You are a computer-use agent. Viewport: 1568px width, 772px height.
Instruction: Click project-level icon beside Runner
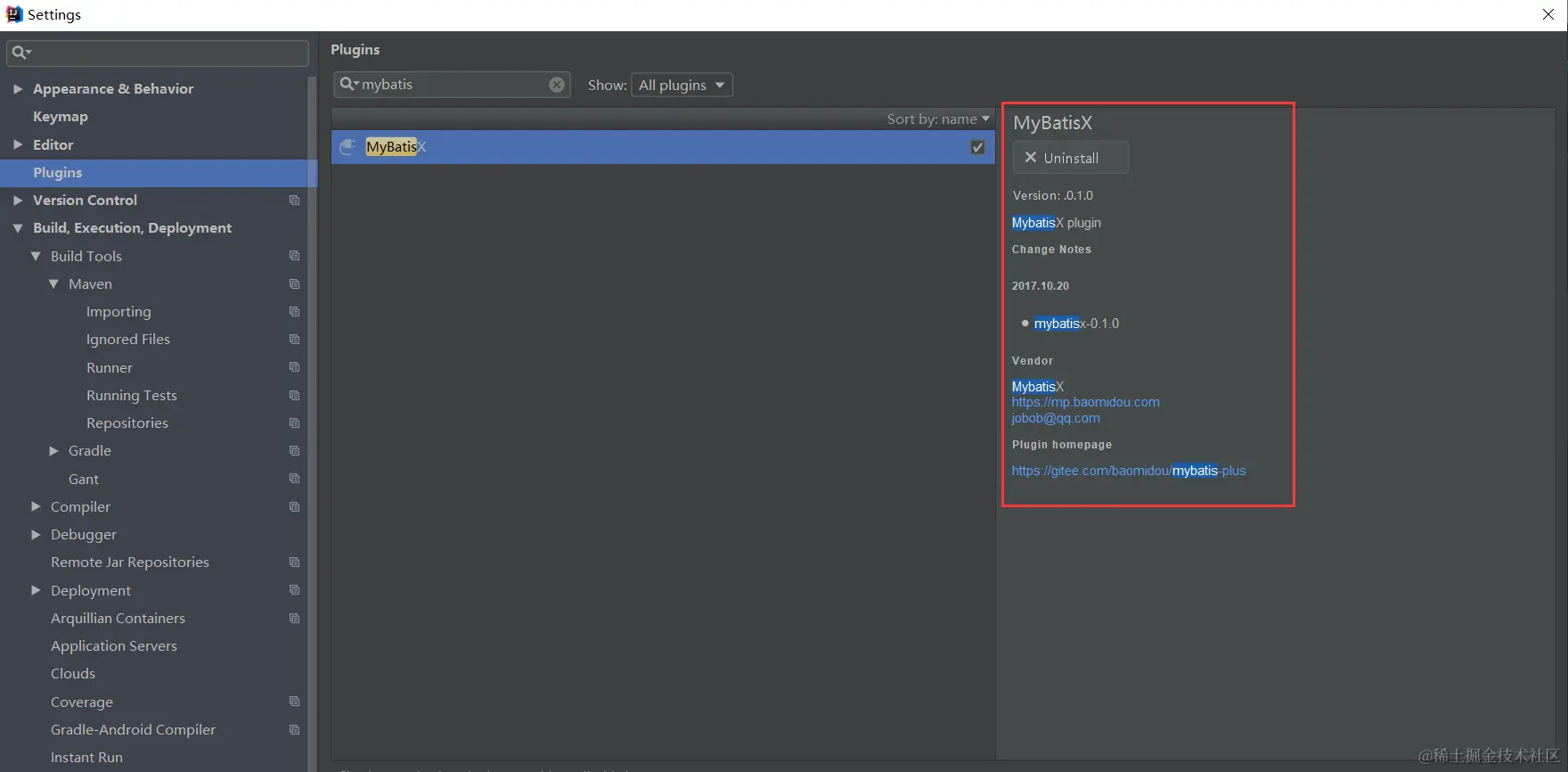(x=295, y=367)
